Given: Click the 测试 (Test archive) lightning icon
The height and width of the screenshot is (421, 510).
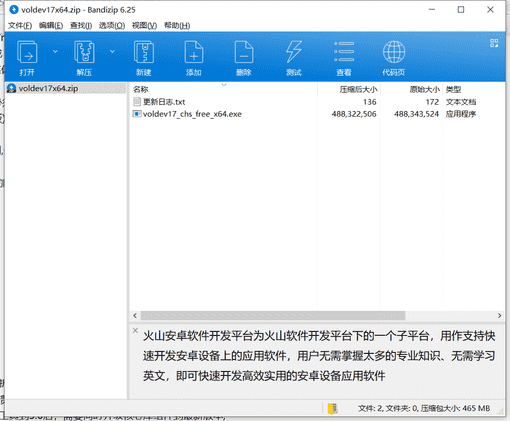Looking at the screenshot, I should (294, 52).
